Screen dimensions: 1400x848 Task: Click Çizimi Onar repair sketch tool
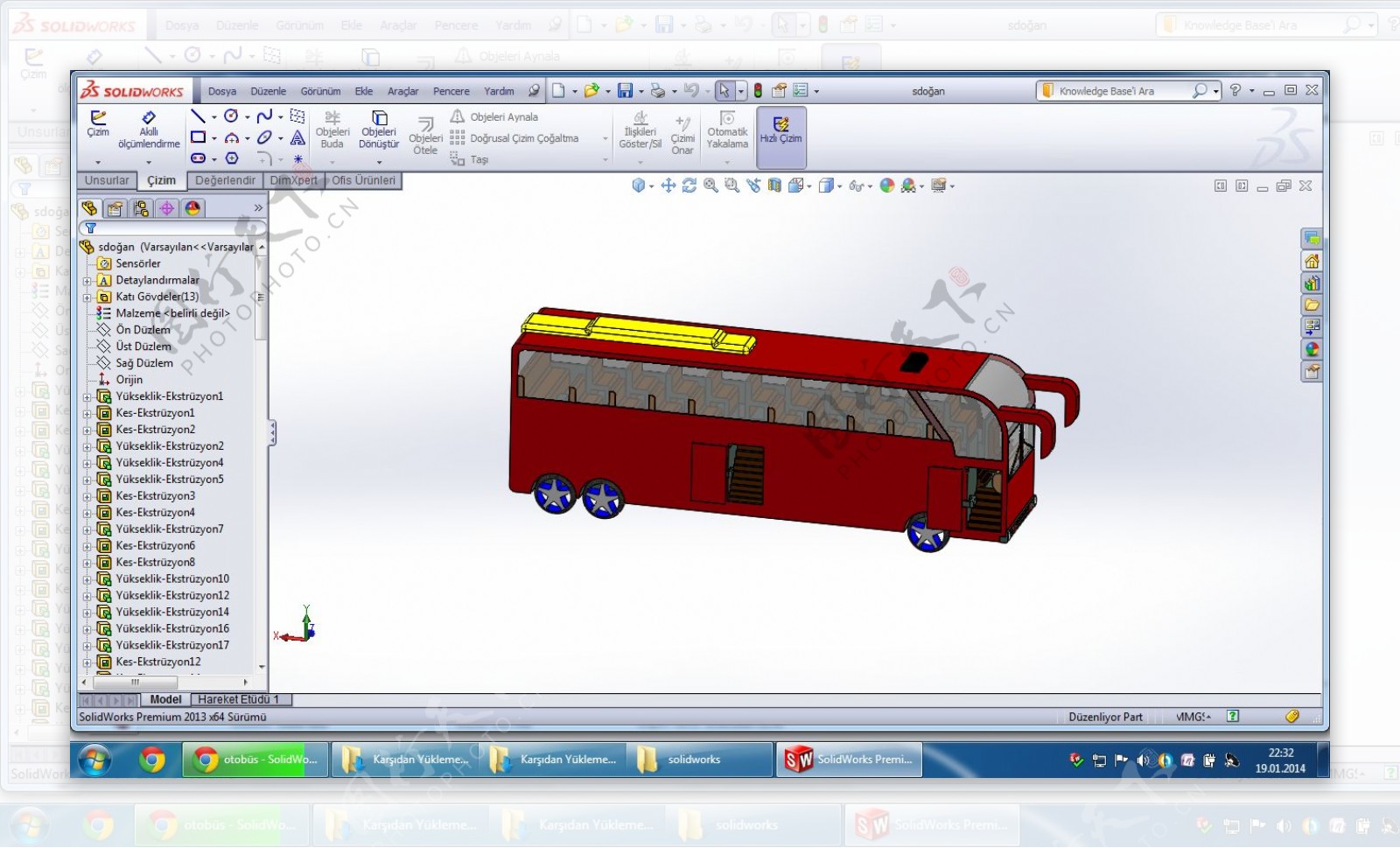682,136
